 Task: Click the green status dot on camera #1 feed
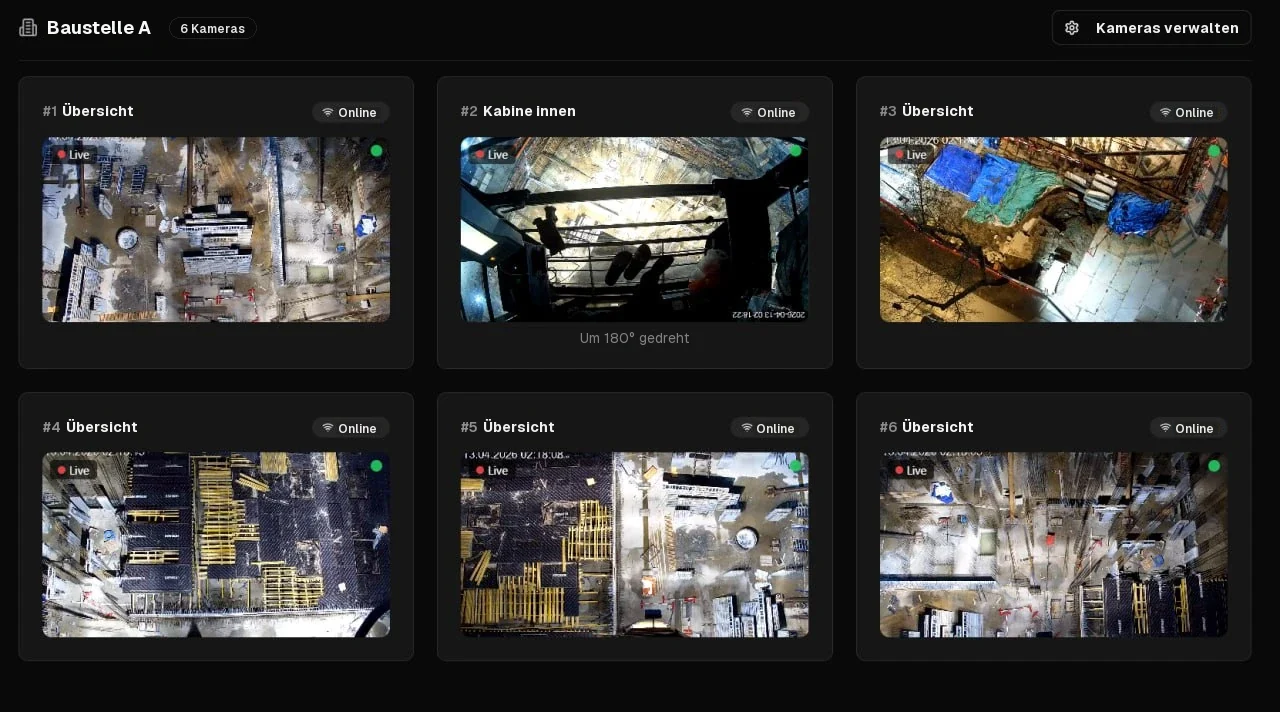376,151
